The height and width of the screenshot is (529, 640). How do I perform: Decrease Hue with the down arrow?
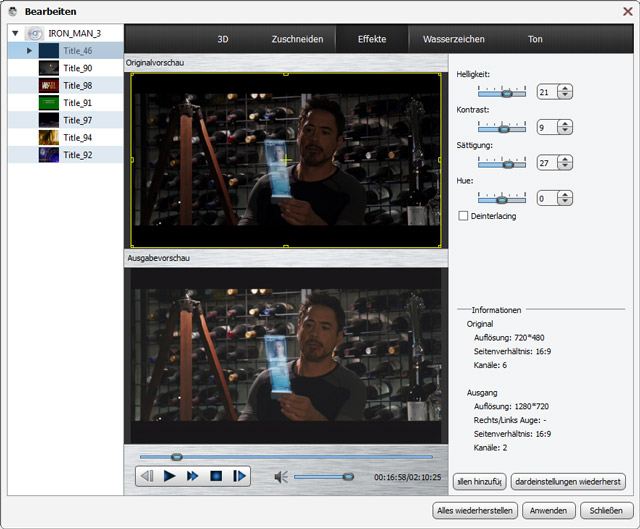[x=565, y=202]
